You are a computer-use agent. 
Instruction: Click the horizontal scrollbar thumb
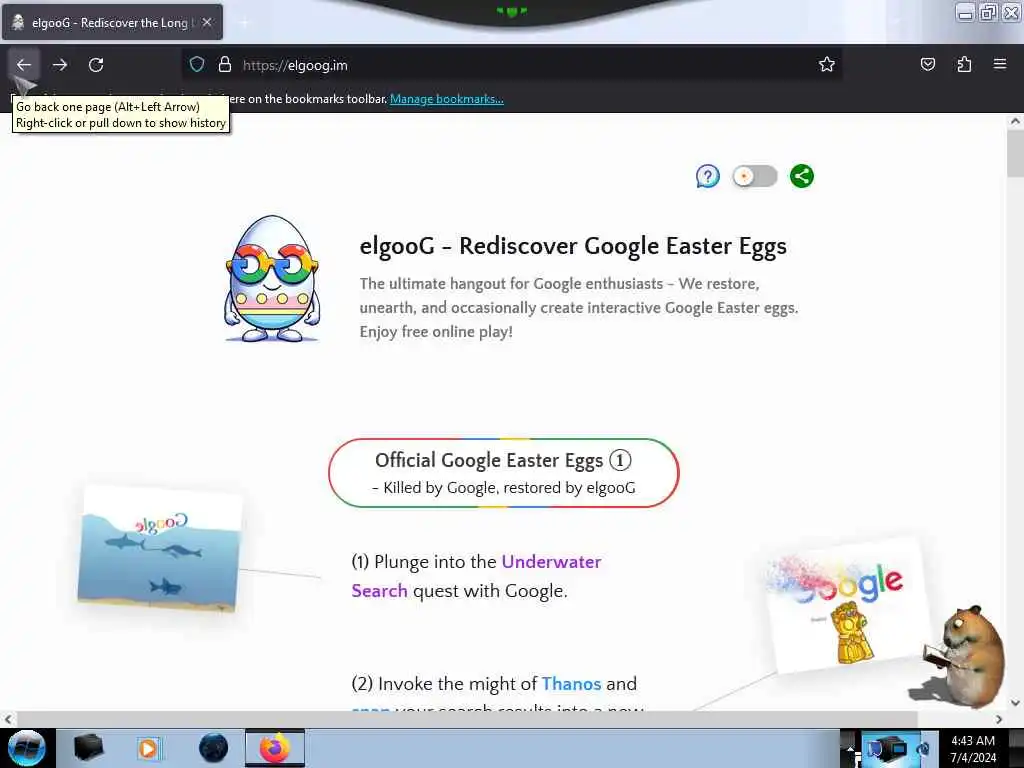467,719
